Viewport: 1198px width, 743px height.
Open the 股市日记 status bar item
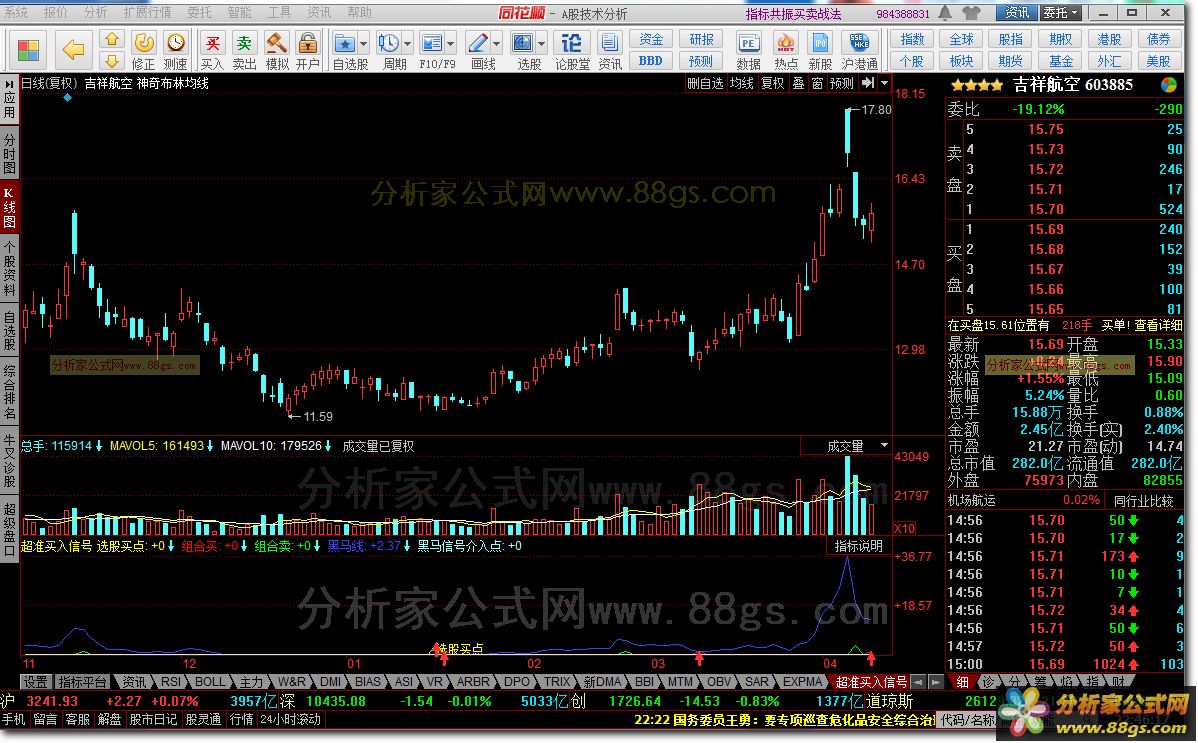153,719
